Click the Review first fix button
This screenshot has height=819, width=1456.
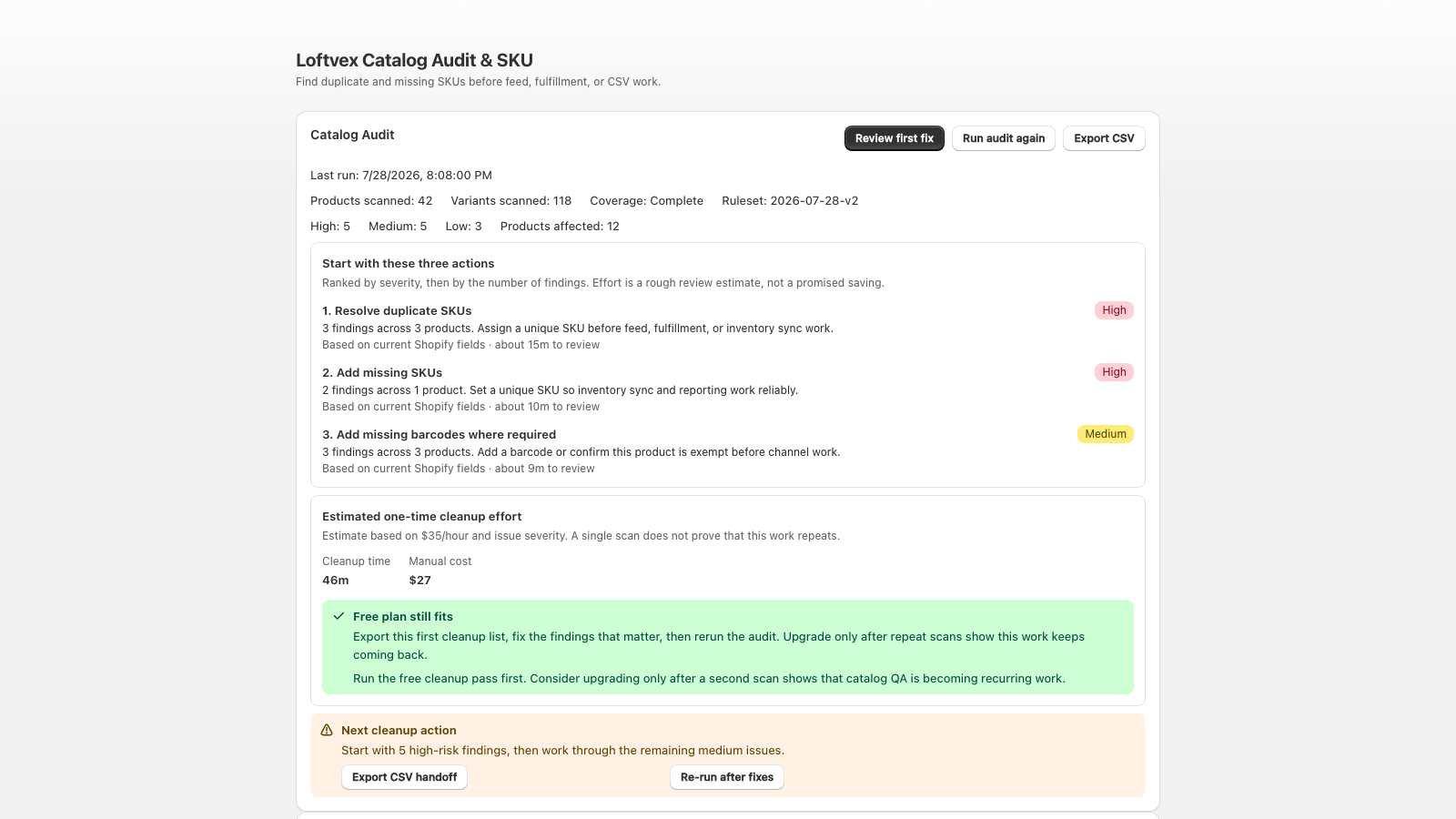click(x=894, y=138)
